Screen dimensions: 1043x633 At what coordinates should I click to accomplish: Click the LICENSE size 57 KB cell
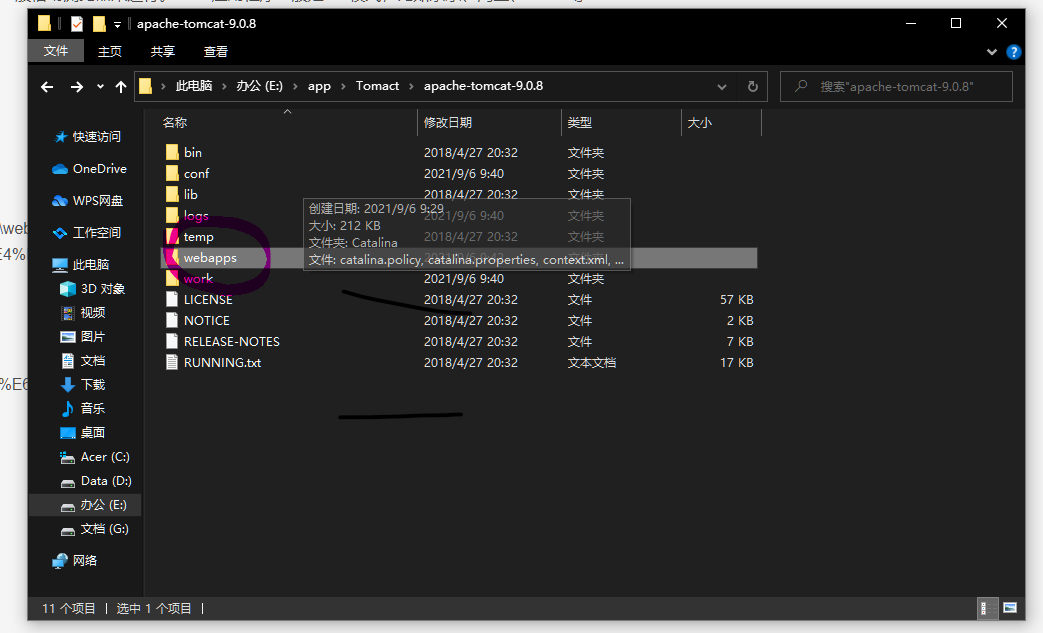click(736, 300)
